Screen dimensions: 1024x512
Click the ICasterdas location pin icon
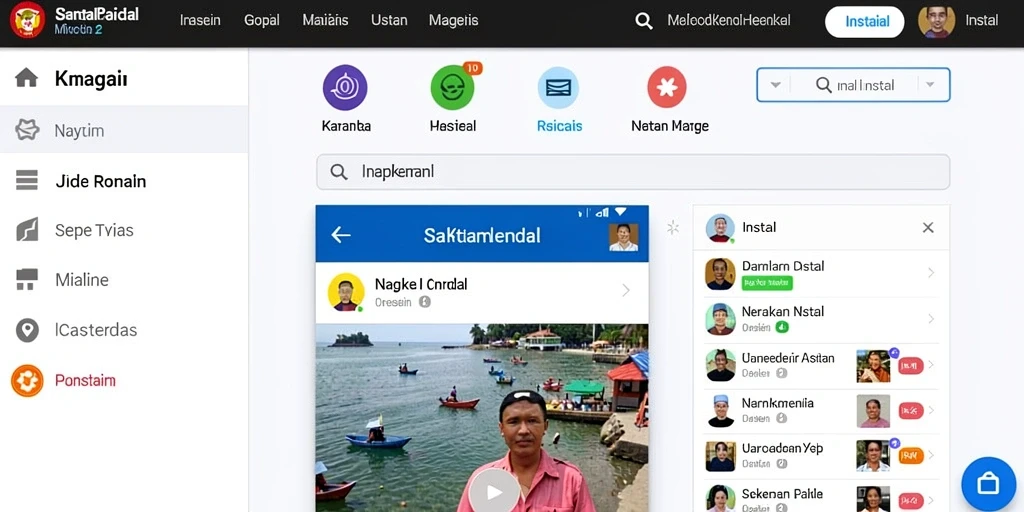[x=27, y=330]
